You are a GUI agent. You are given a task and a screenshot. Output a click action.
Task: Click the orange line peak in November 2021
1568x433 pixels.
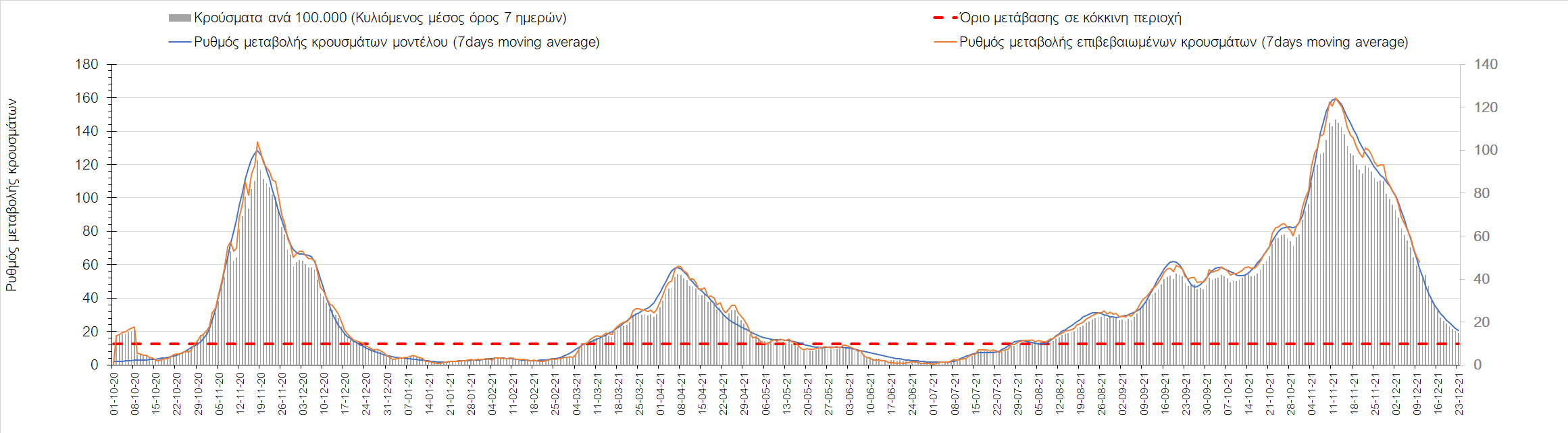click(x=1336, y=99)
